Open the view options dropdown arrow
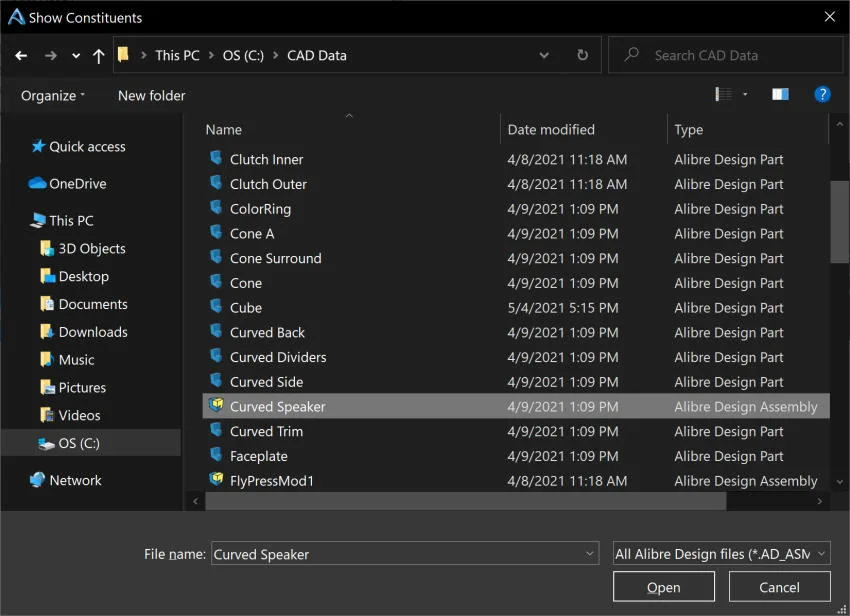Viewport: 850px width, 616px height. (x=745, y=94)
